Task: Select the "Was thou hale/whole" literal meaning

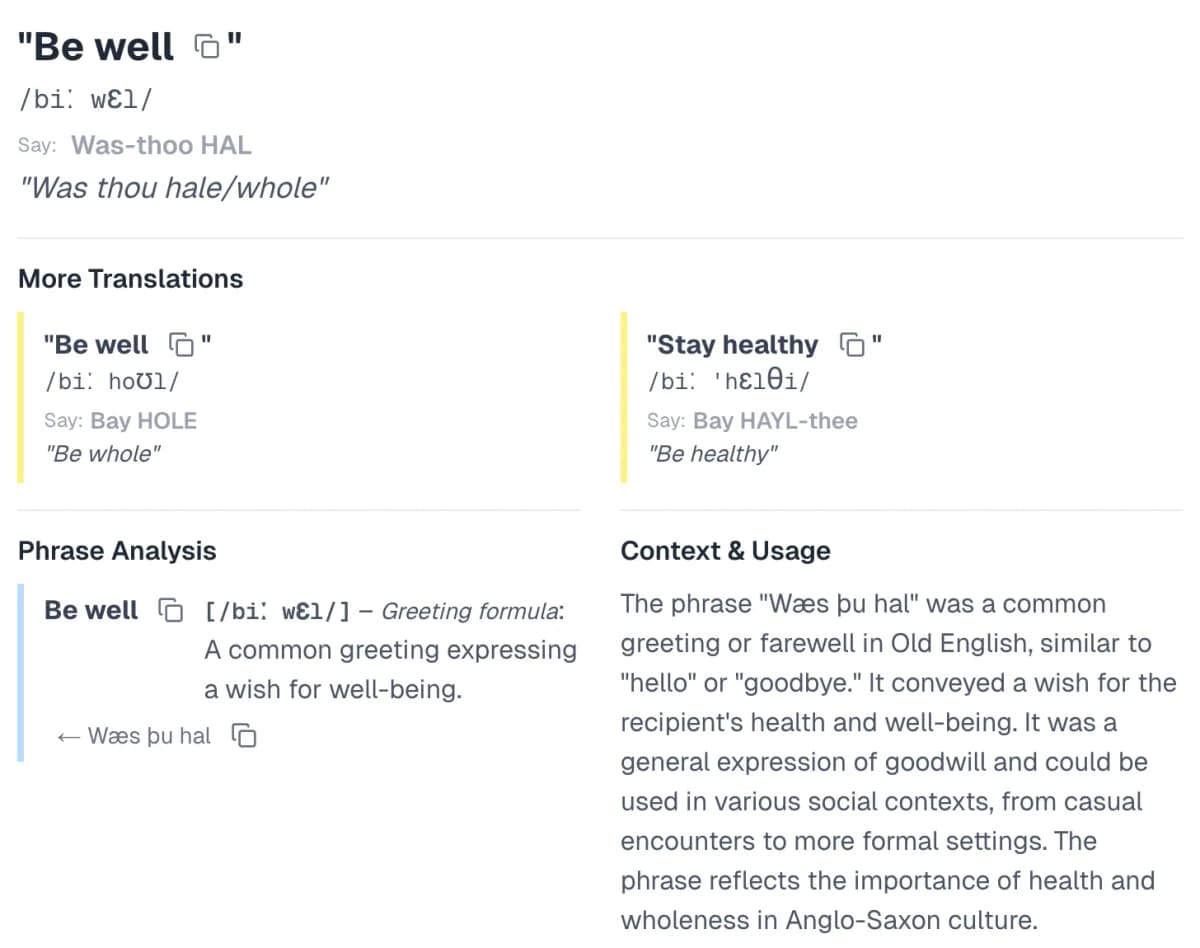Action: (x=174, y=187)
